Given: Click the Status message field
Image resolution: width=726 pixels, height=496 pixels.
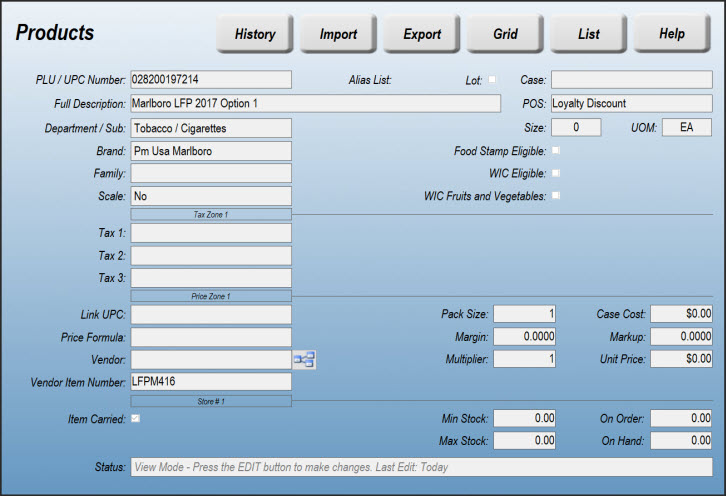Looking at the screenshot, I should click(421, 467).
